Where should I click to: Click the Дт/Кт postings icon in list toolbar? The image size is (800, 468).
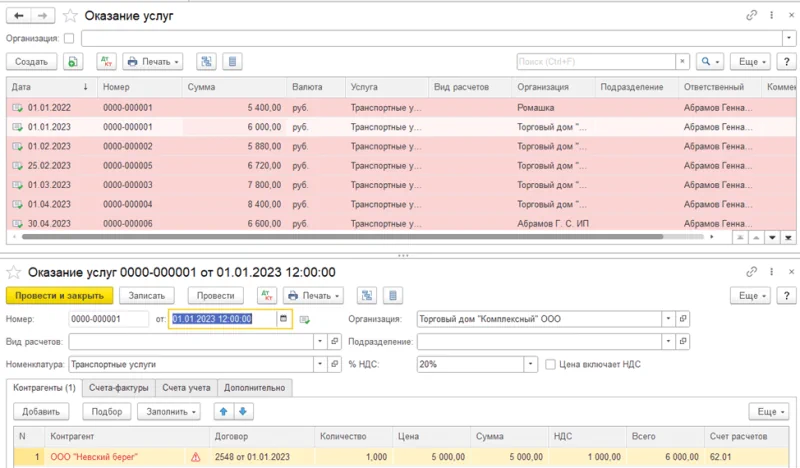(105, 62)
